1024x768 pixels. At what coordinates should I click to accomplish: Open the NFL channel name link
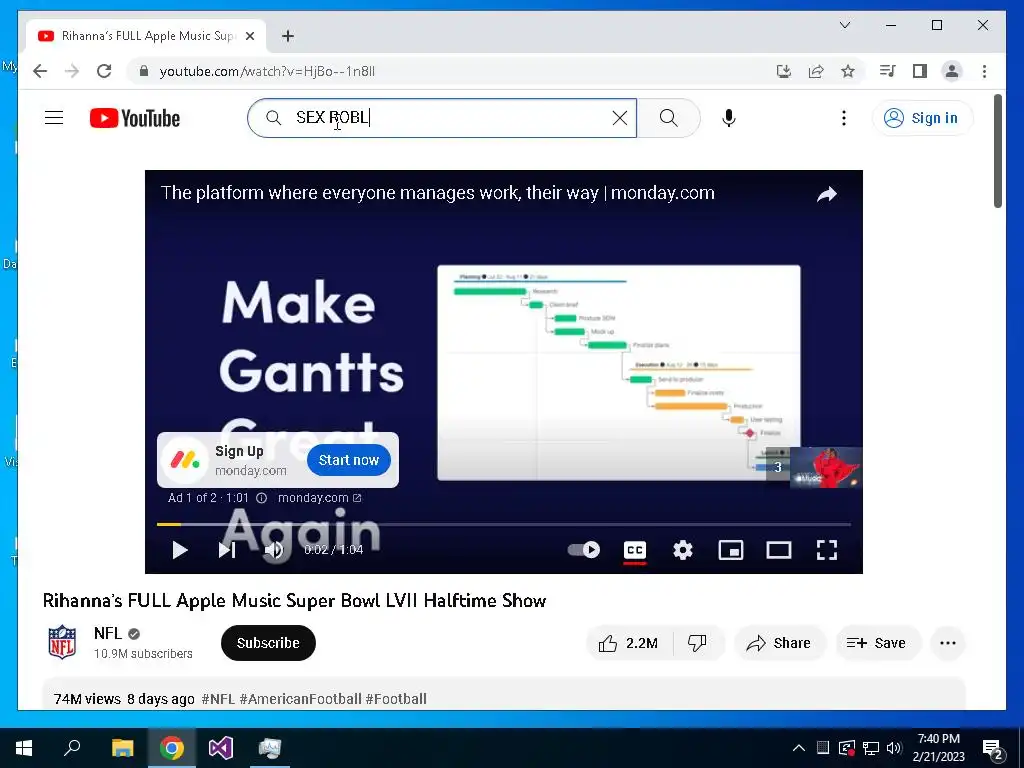coord(108,633)
